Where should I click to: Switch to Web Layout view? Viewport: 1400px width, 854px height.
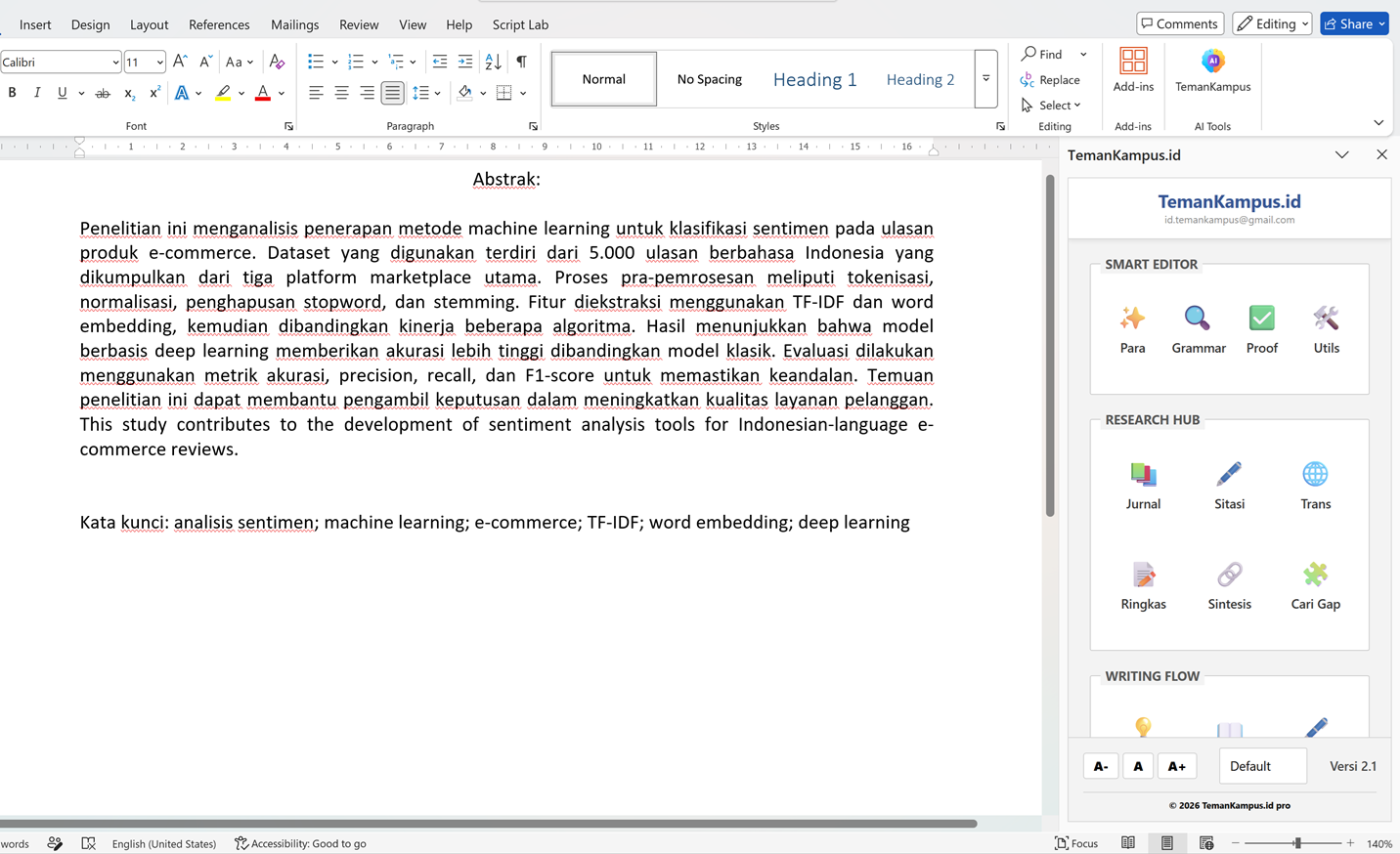tap(1206, 843)
